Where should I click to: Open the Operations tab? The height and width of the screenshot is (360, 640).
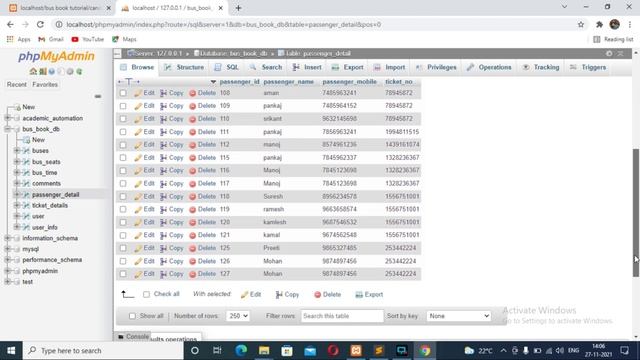489,67
